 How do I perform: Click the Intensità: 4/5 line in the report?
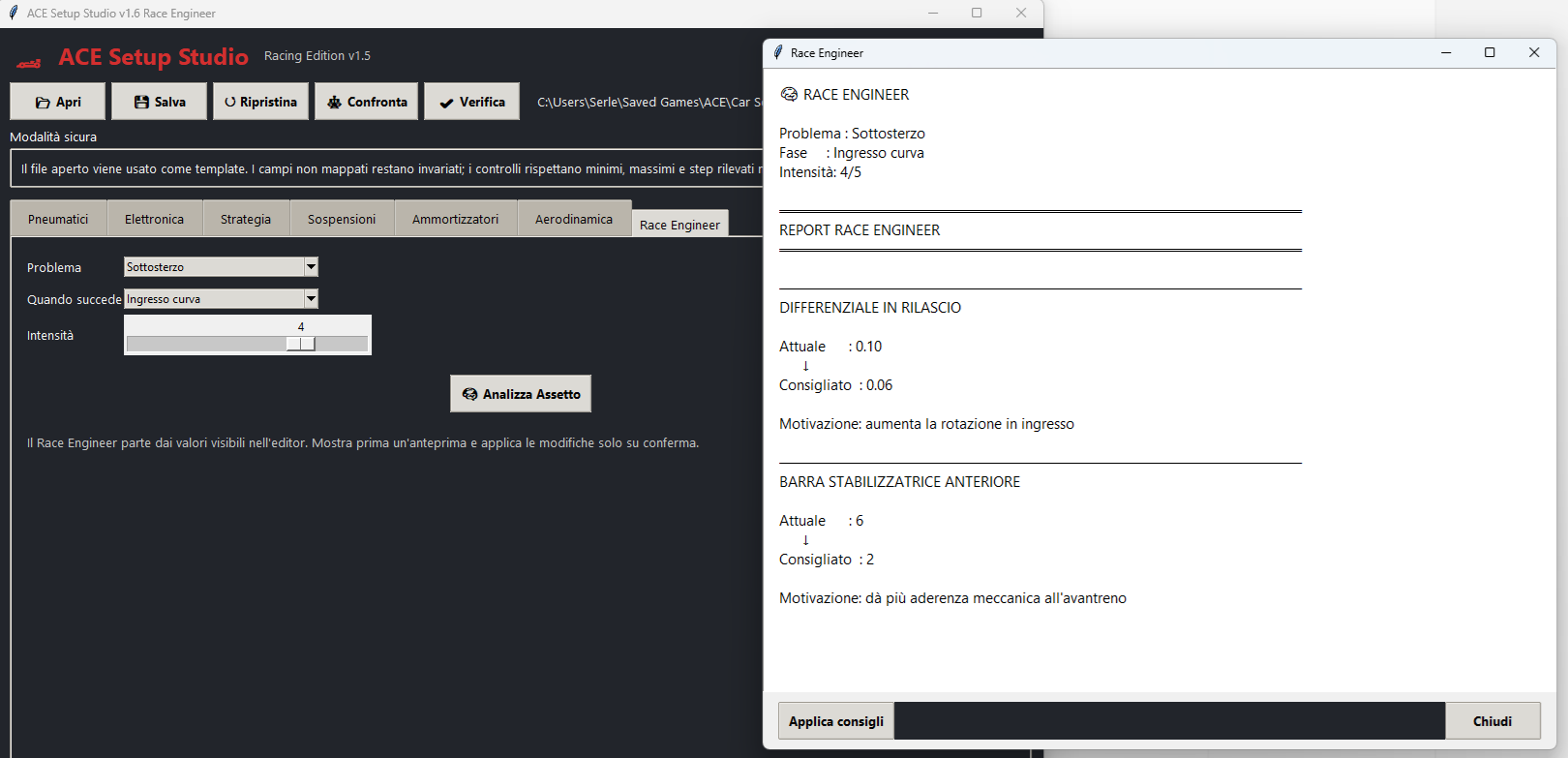coord(820,172)
